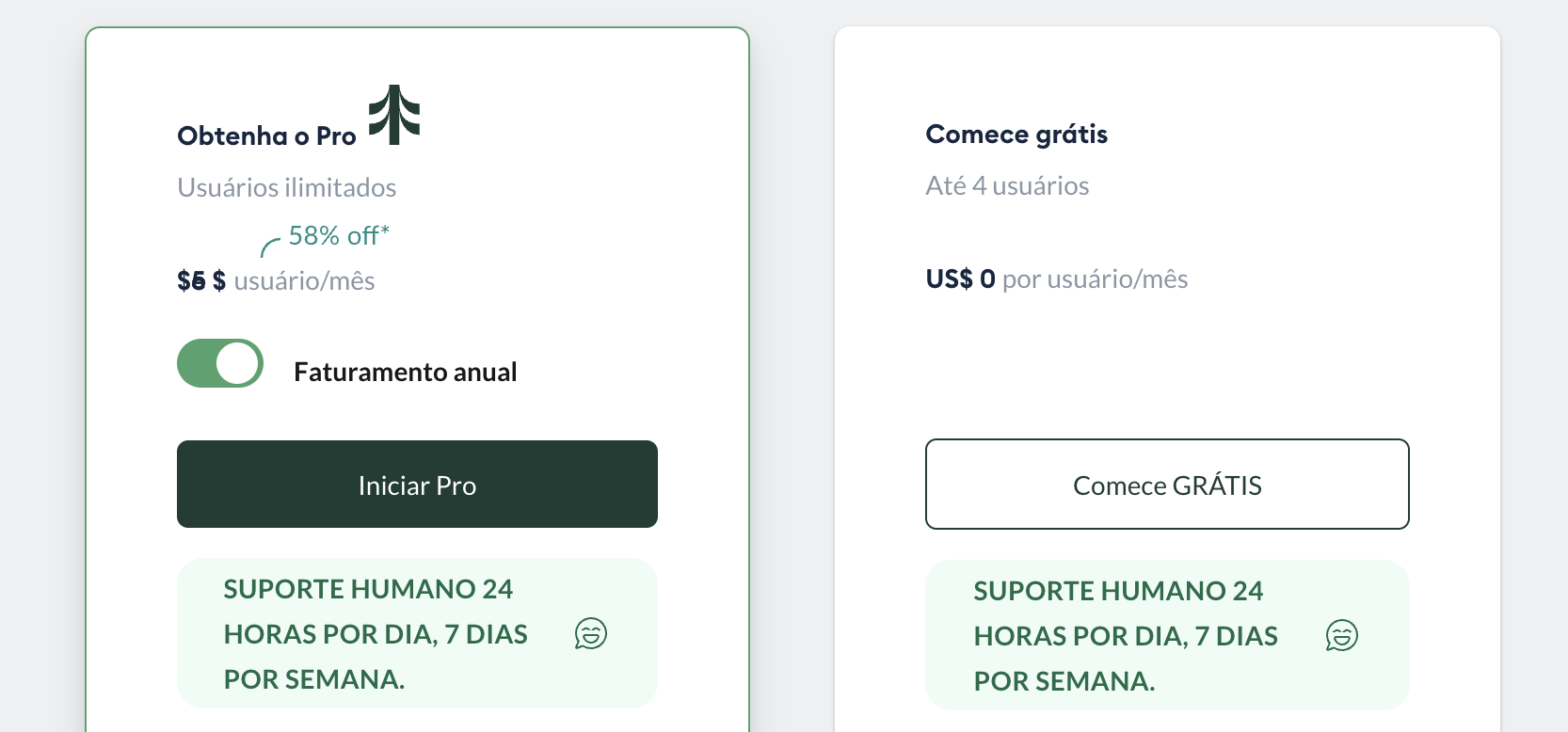This screenshot has width=1568, height=732.
Task: Click the 24-hour support banner in the Pro card
Action: point(417,633)
